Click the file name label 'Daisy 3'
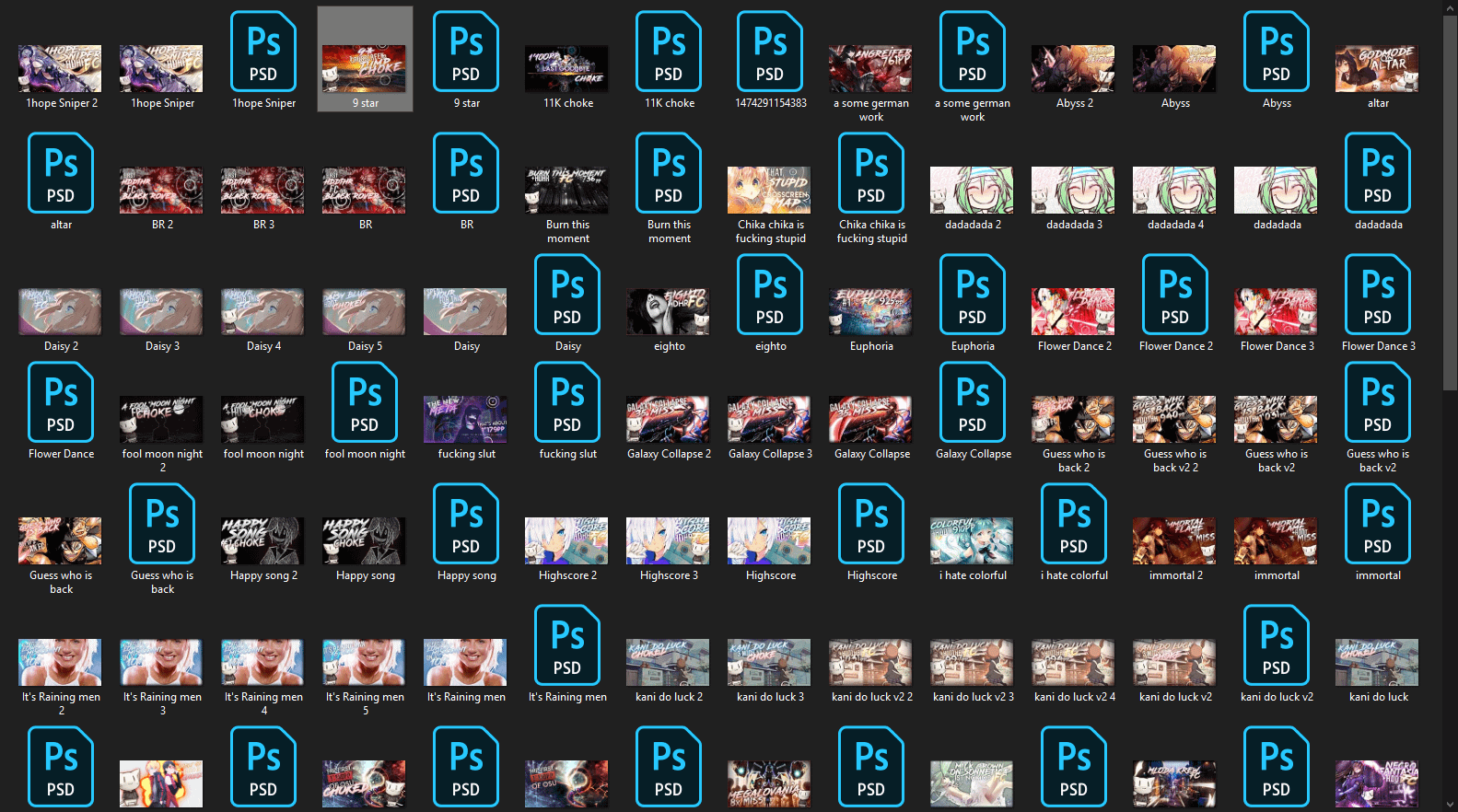 [162, 346]
